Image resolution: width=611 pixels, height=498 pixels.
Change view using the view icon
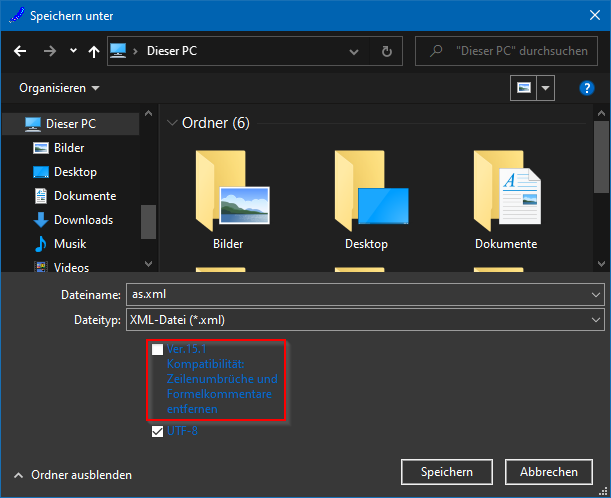click(522, 88)
